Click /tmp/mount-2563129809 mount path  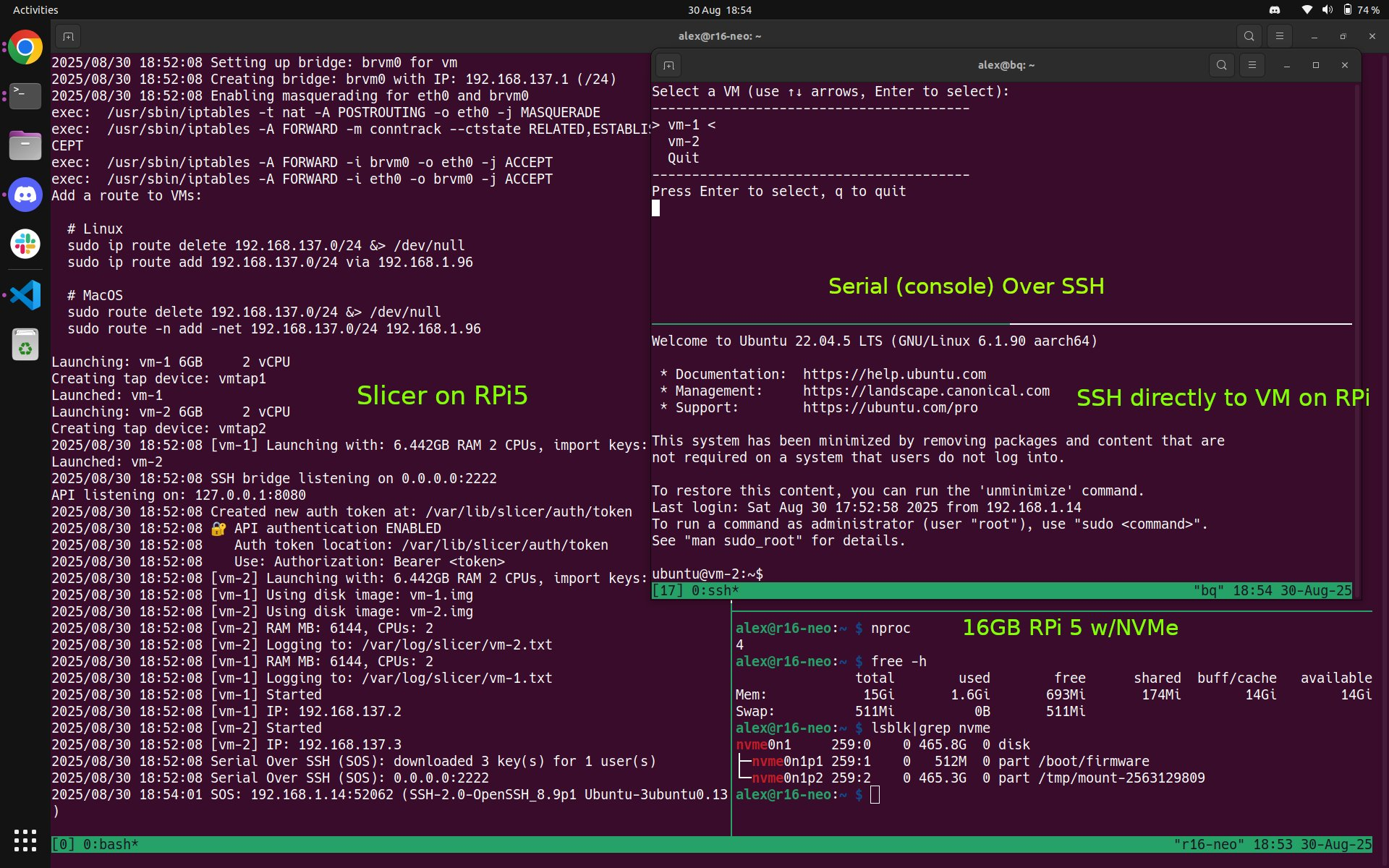click(1121, 778)
